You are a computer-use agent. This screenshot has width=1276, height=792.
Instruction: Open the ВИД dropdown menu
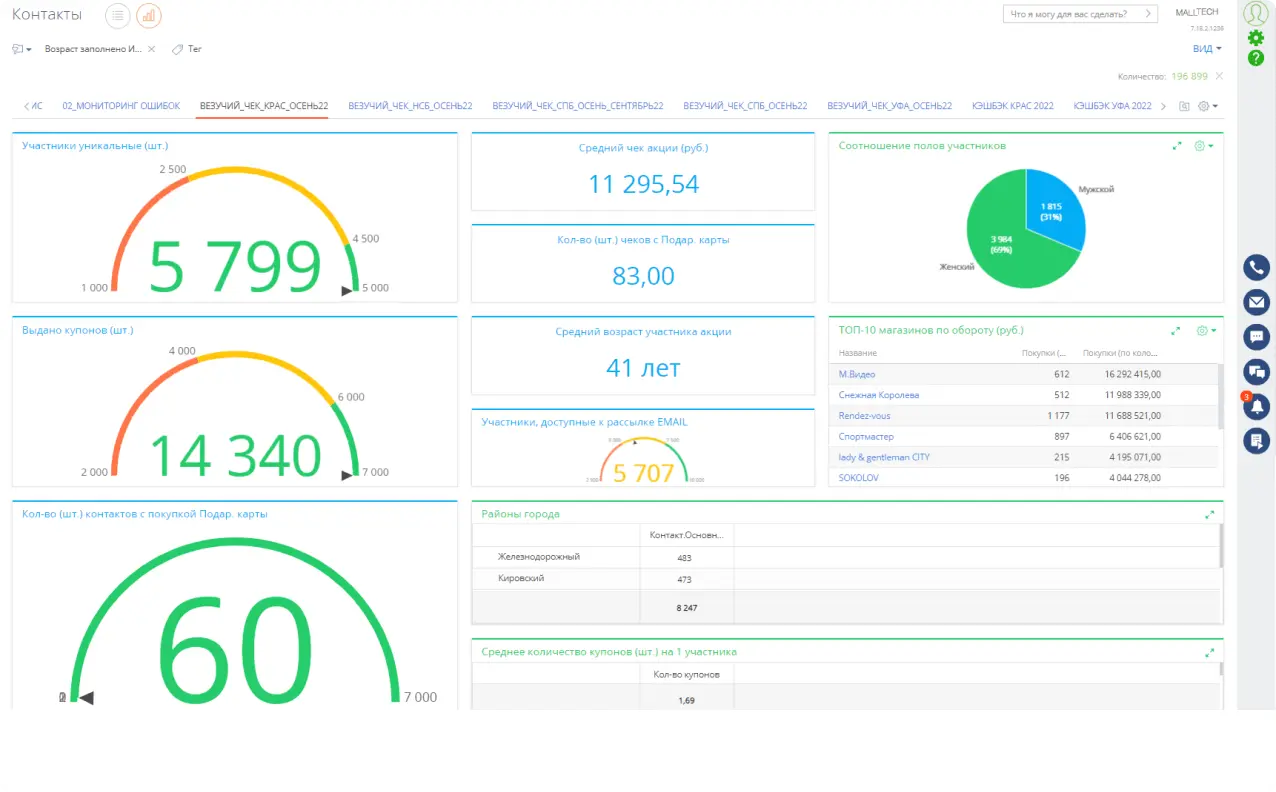(x=1206, y=48)
